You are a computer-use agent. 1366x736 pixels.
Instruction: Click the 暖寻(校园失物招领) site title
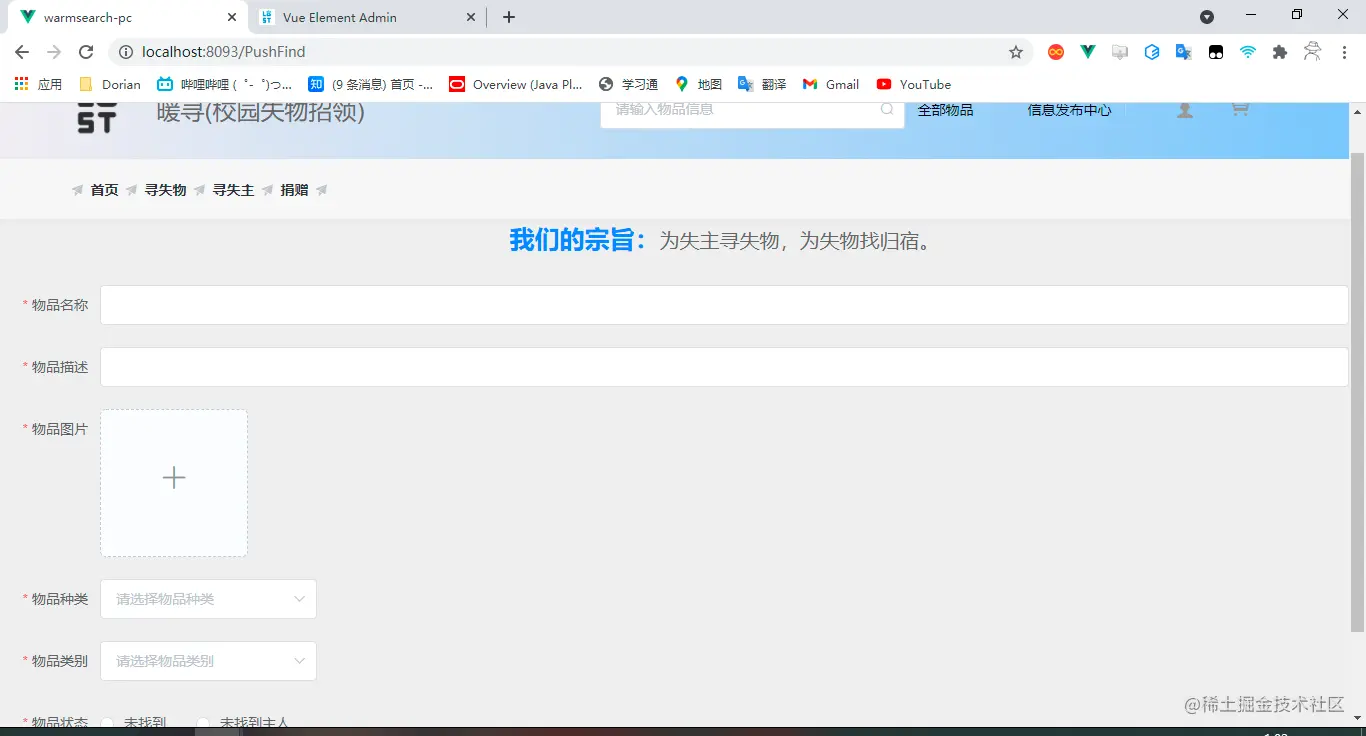tap(261, 112)
